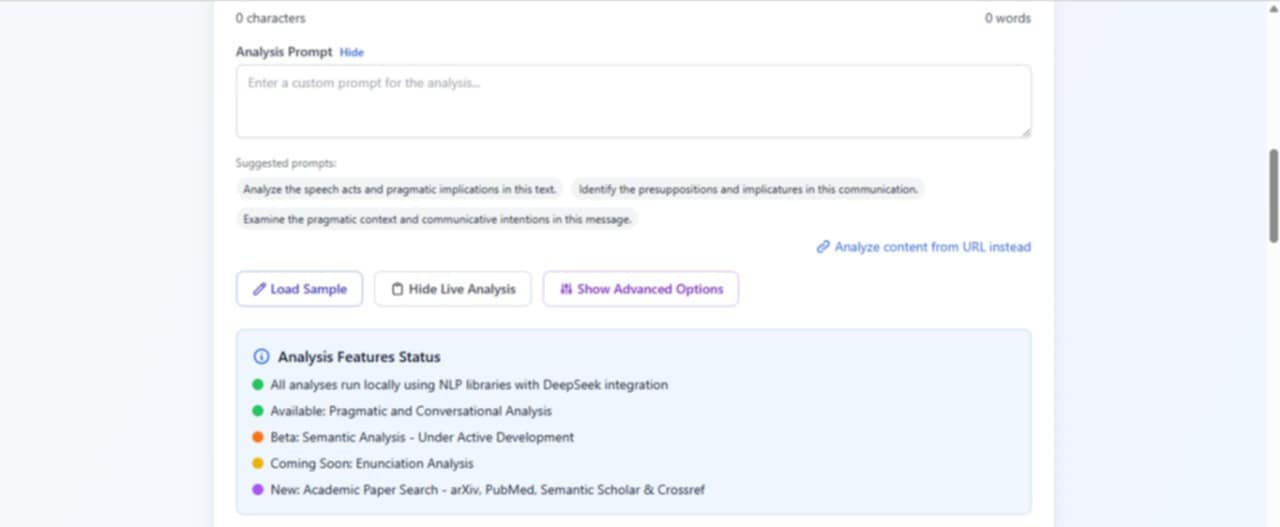Click the Load Sample button
The height and width of the screenshot is (527, 1280).
click(x=299, y=289)
